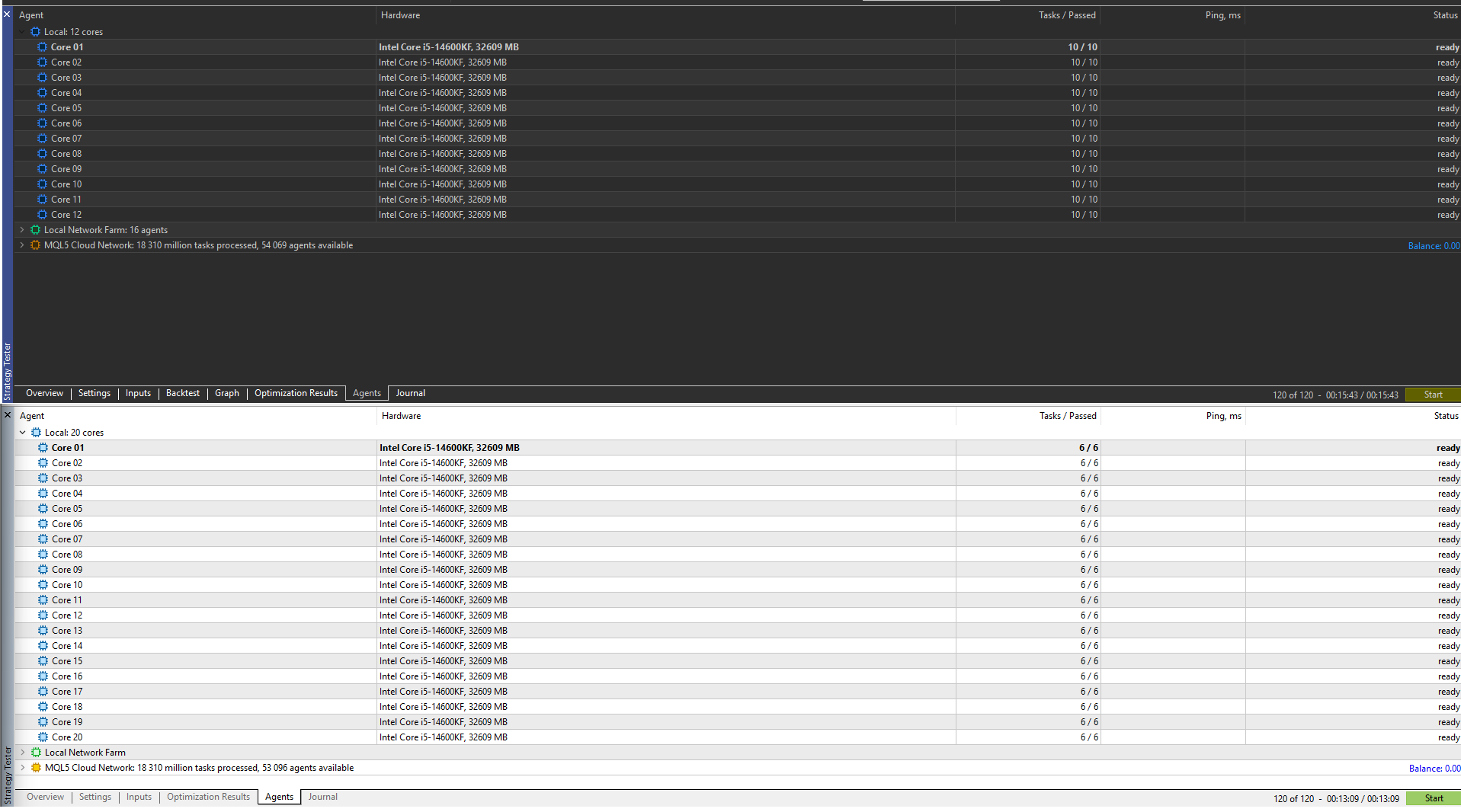Expand Local Network Farm in light window
This screenshot has width=1461, height=812.
[23, 753]
